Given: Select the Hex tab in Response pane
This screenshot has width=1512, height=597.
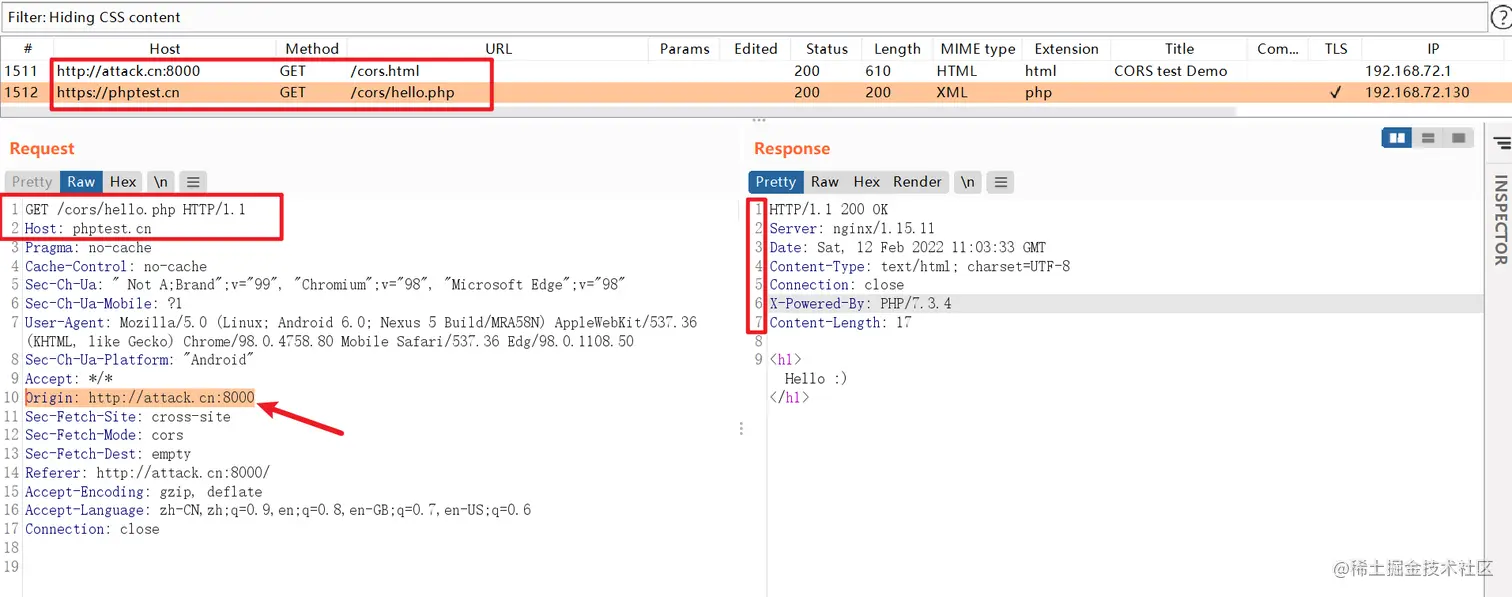Looking at the screenshot, I should coord(867,181).
